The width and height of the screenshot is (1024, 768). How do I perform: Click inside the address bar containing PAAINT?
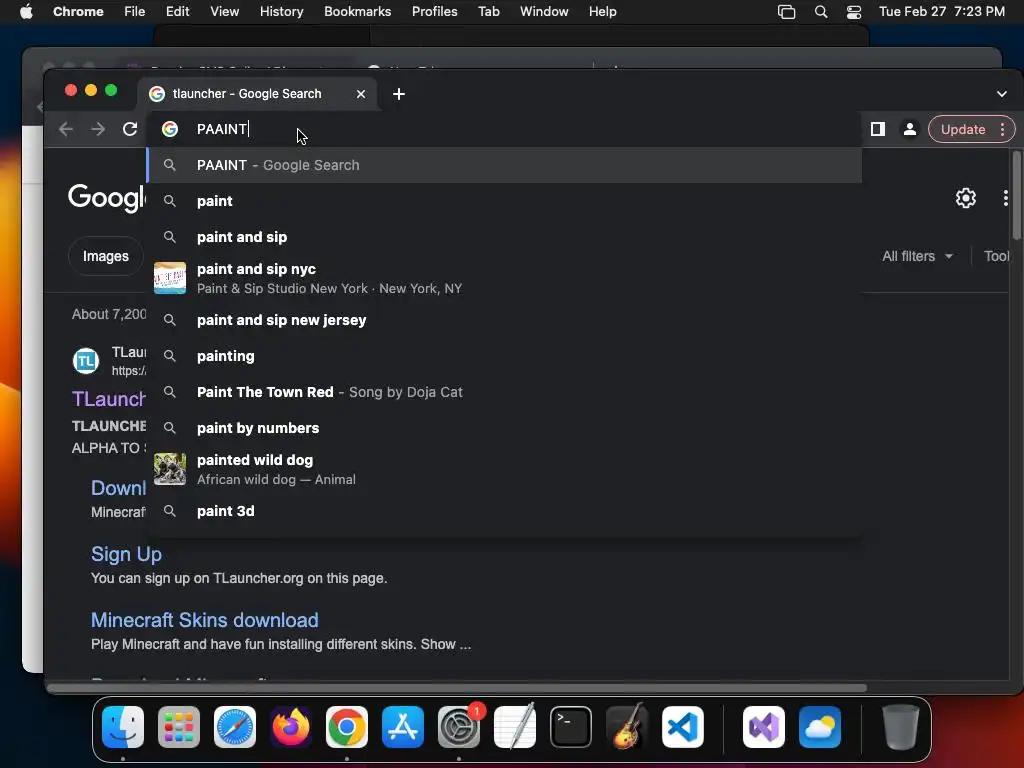point(504,129)
